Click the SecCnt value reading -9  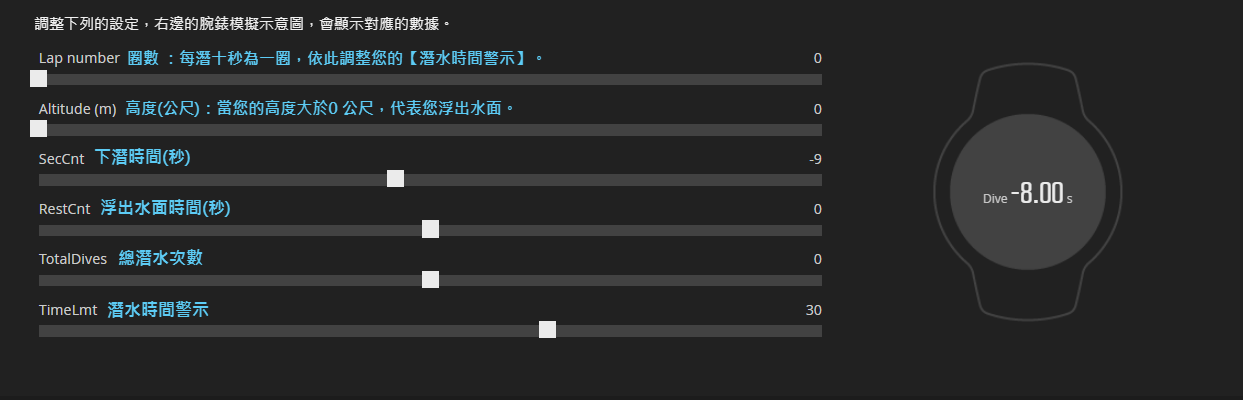click(815, 159)
